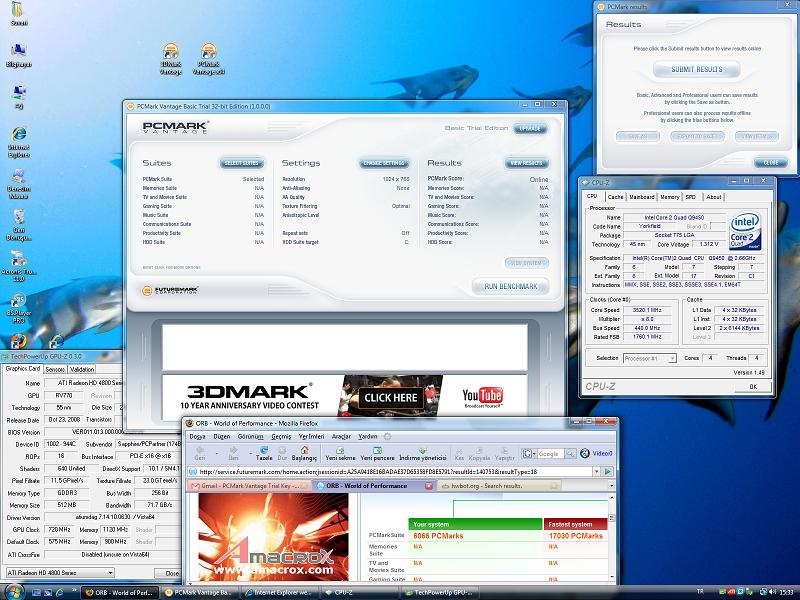The image size is (800, 600).
Task: Open the Denetim Masası desktop icon
Action: click(19, 184)
